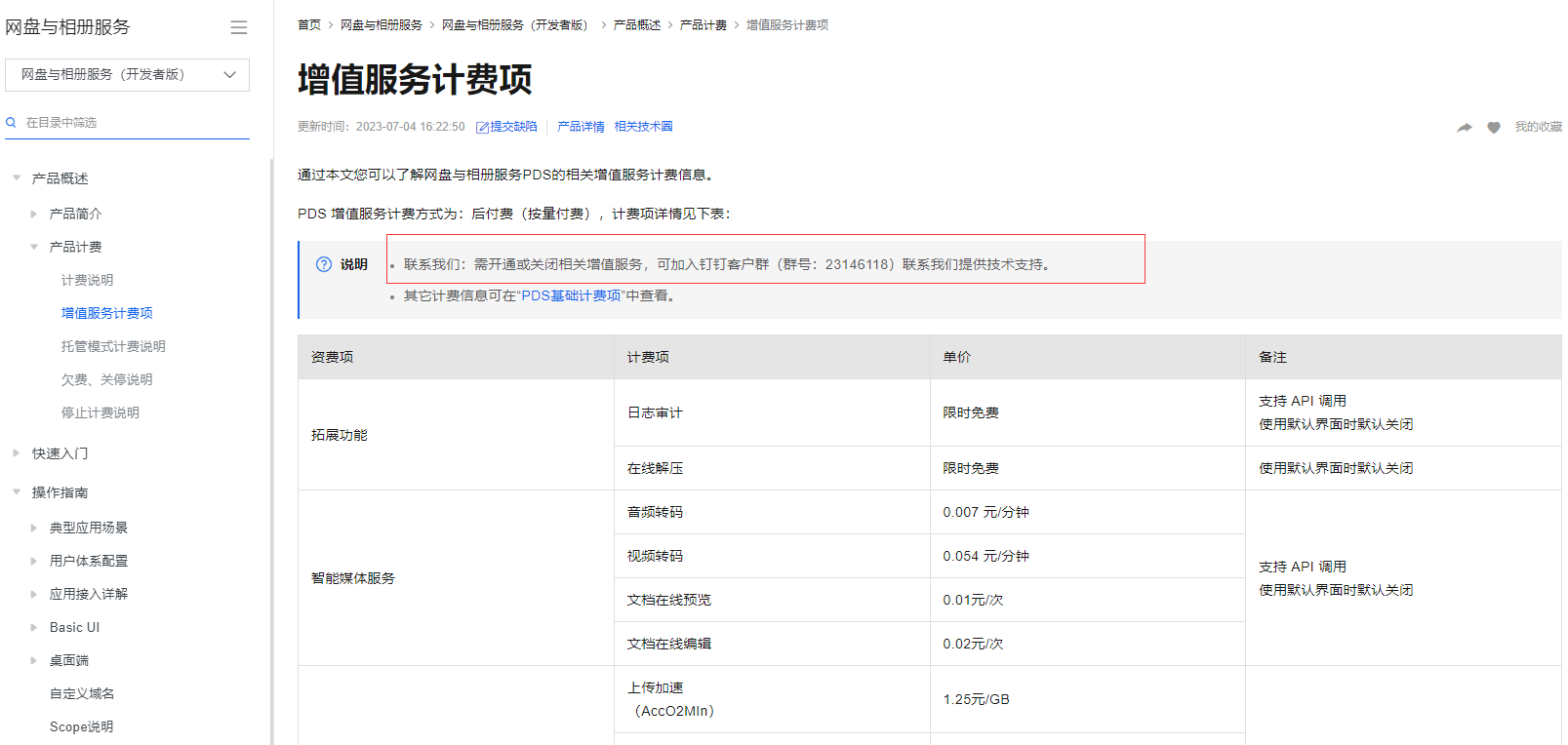Click the 文档在线预览 cell
Image resolution: width=1568 pixels, height=745 pixels.
(772, 600)
